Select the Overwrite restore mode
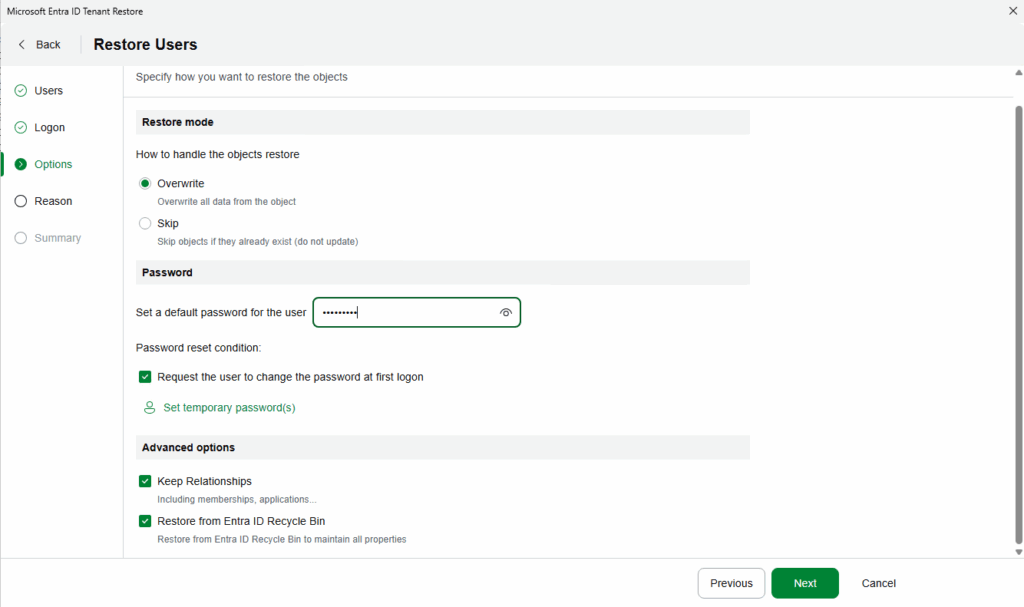This screenshot has width=1024, height=607. [145, 184]
